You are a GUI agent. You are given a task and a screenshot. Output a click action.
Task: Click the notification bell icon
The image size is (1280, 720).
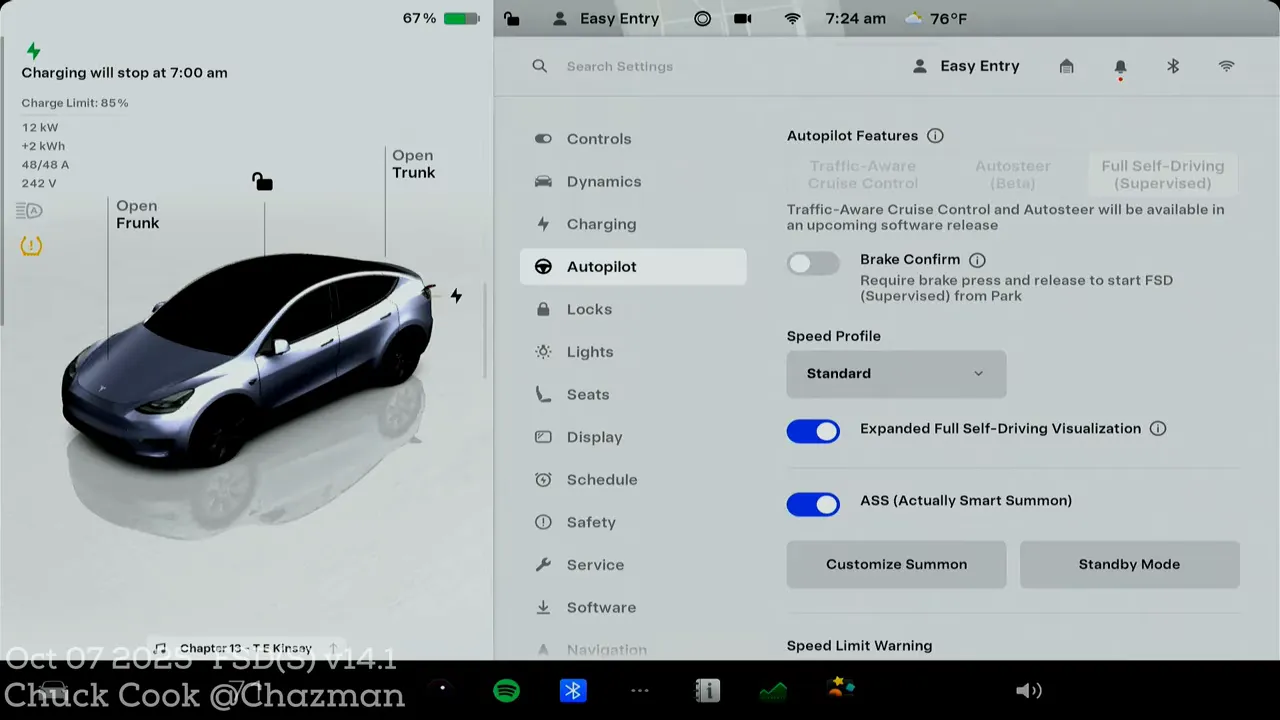click(1120, 67)
